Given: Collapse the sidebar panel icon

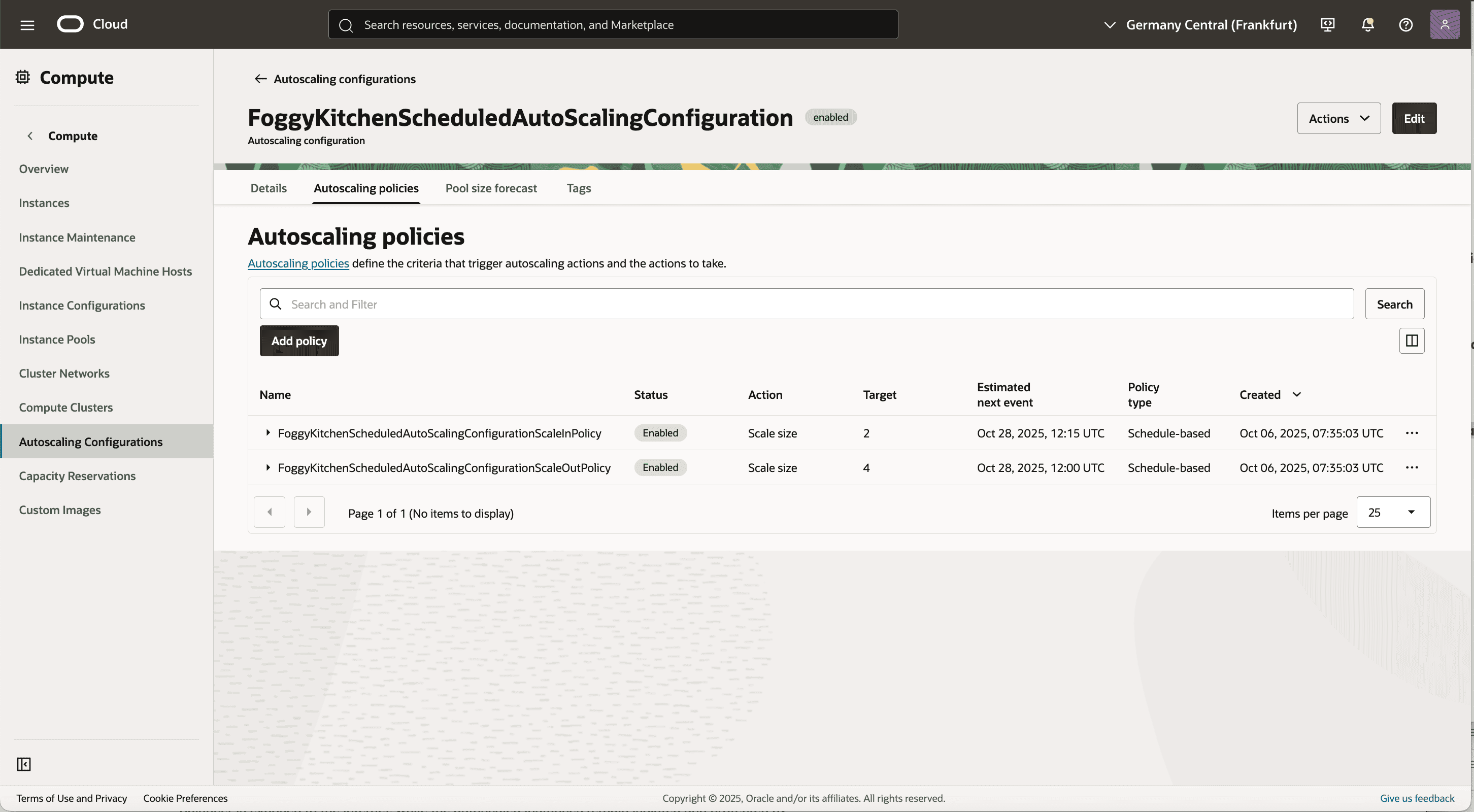Looking at the screenshot, I should coord(23,764).
